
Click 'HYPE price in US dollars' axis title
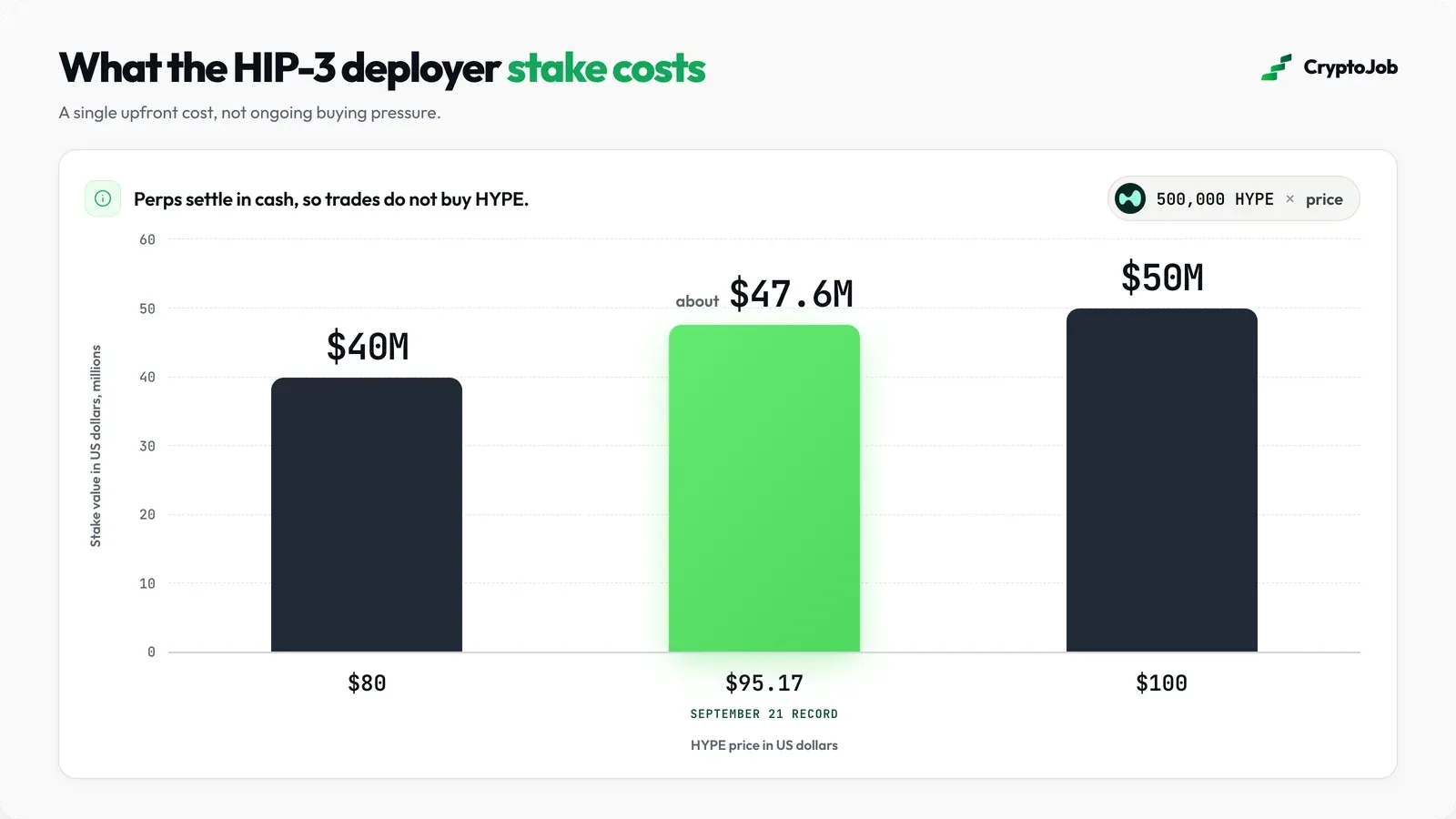[764, 745]
